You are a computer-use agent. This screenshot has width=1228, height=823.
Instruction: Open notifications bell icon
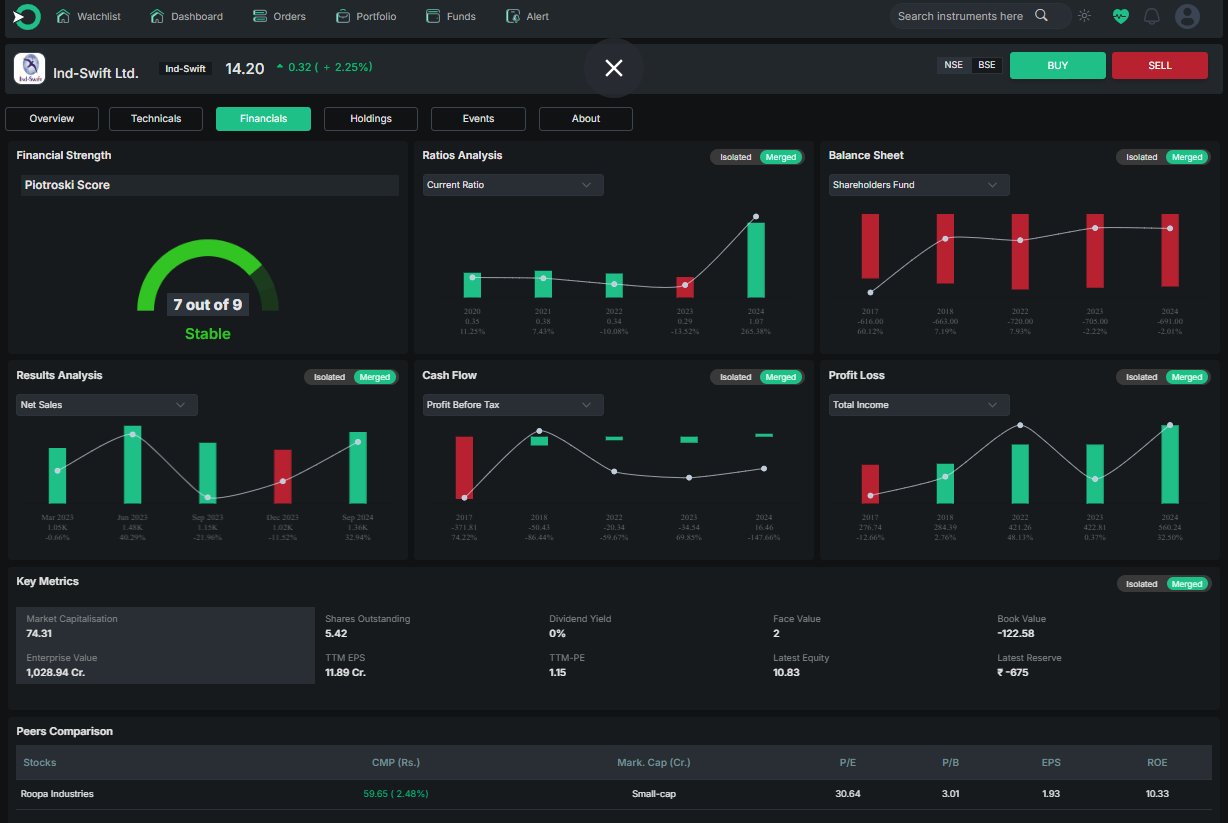pyautogui.click(x=1152, y=16)
